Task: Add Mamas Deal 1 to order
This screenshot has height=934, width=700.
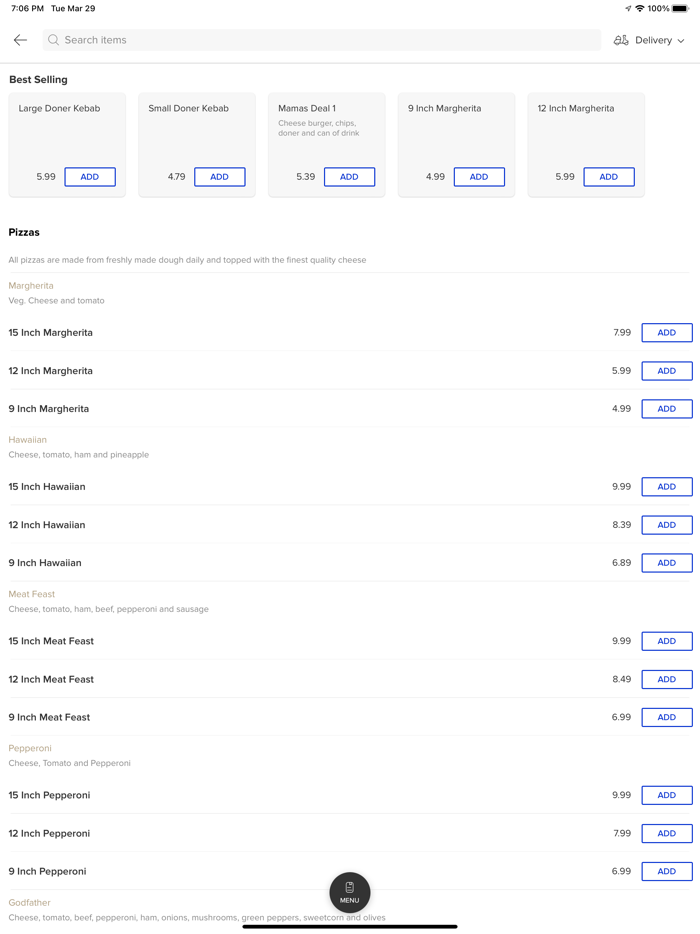Action: pyautogui.click(x=349, y=177)
